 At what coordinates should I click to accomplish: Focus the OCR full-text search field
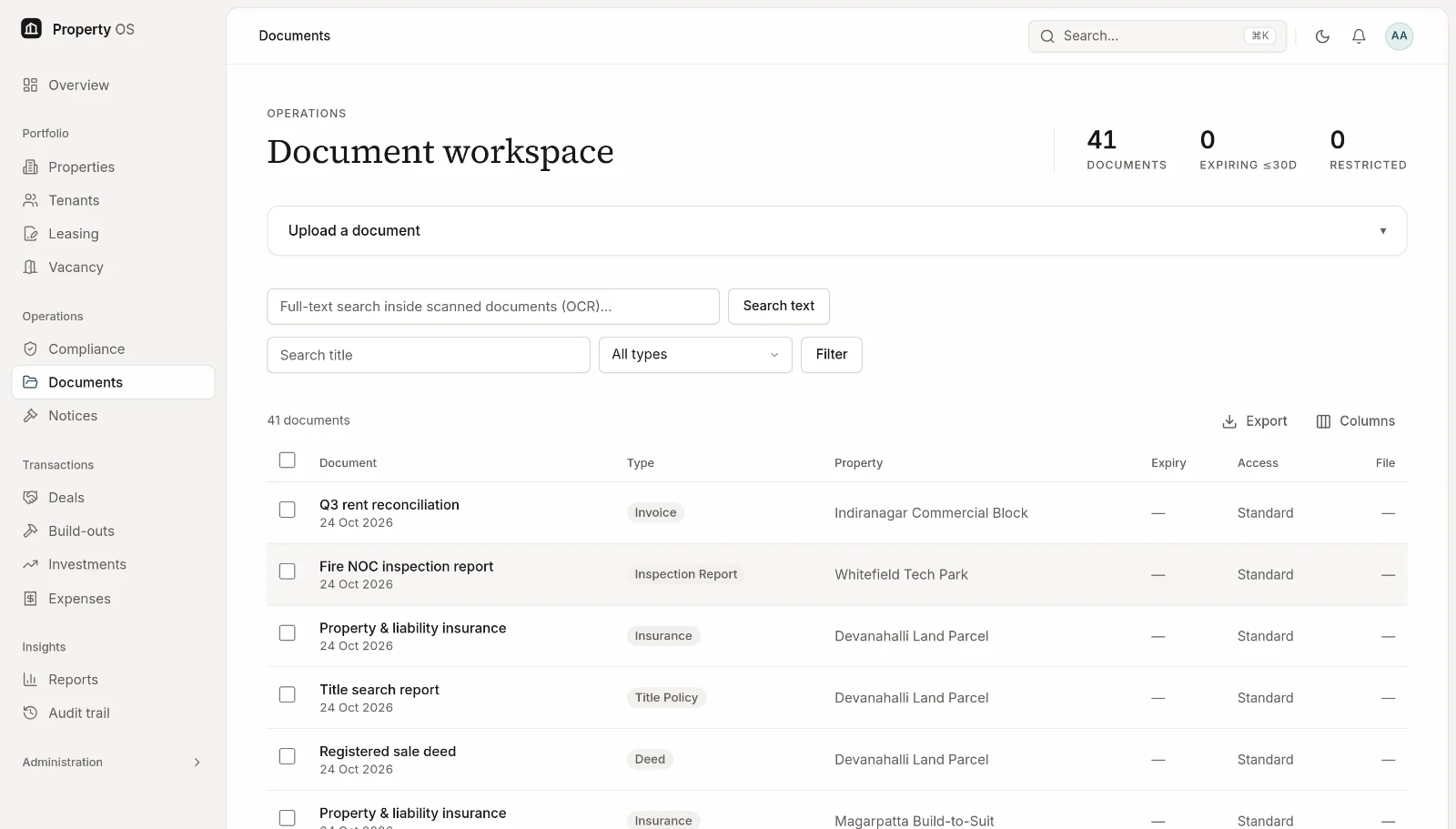(x=493, y=307)
